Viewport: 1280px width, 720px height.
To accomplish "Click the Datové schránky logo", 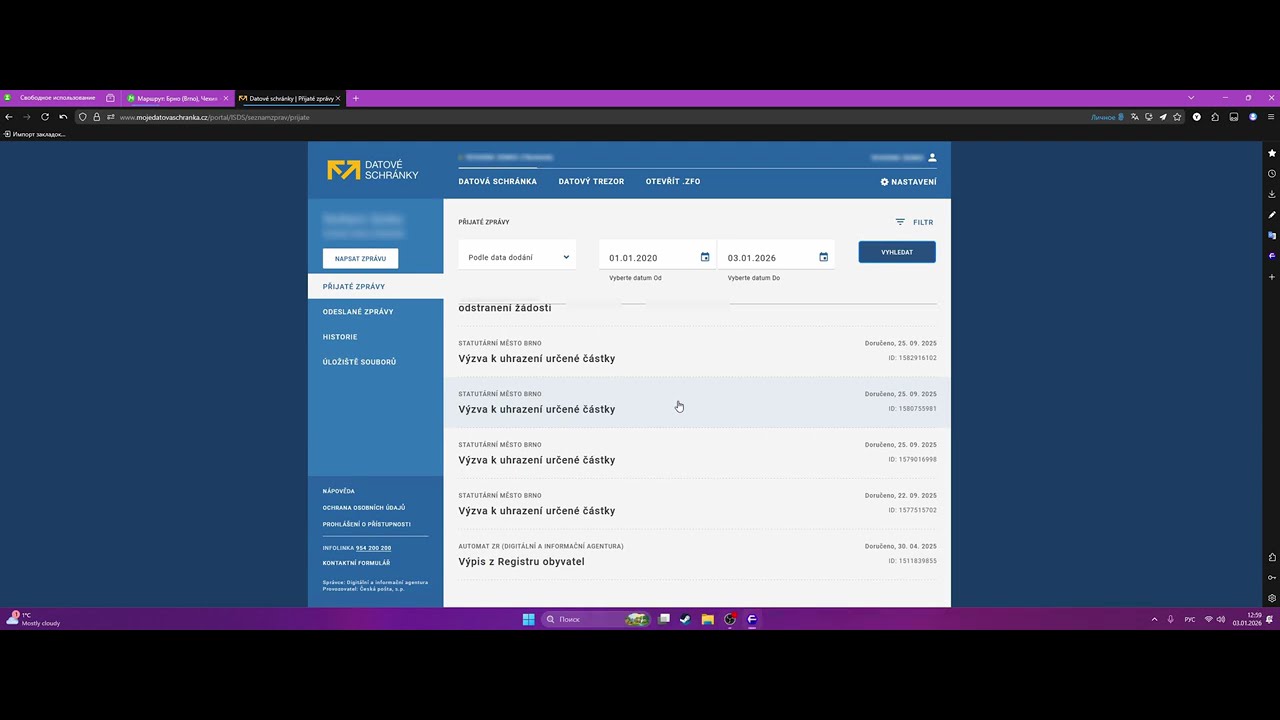I will tap(373, 170).
